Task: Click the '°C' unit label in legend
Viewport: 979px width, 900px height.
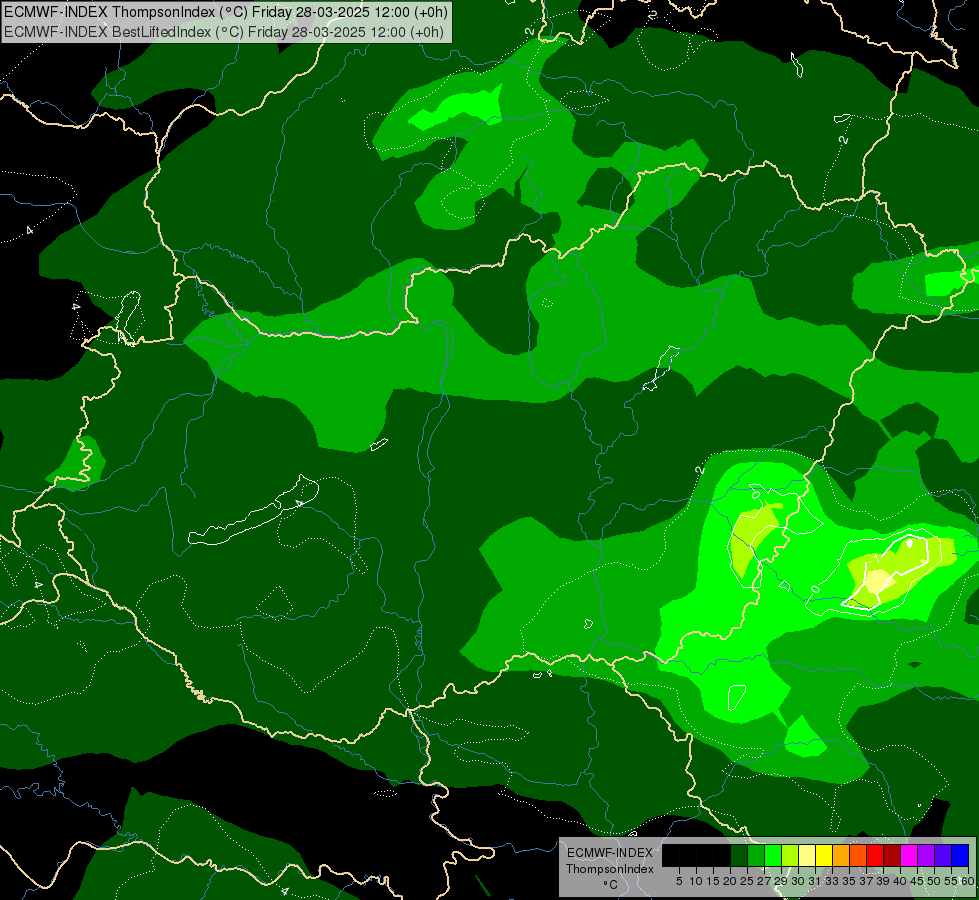Action: [x=611, y=885]
